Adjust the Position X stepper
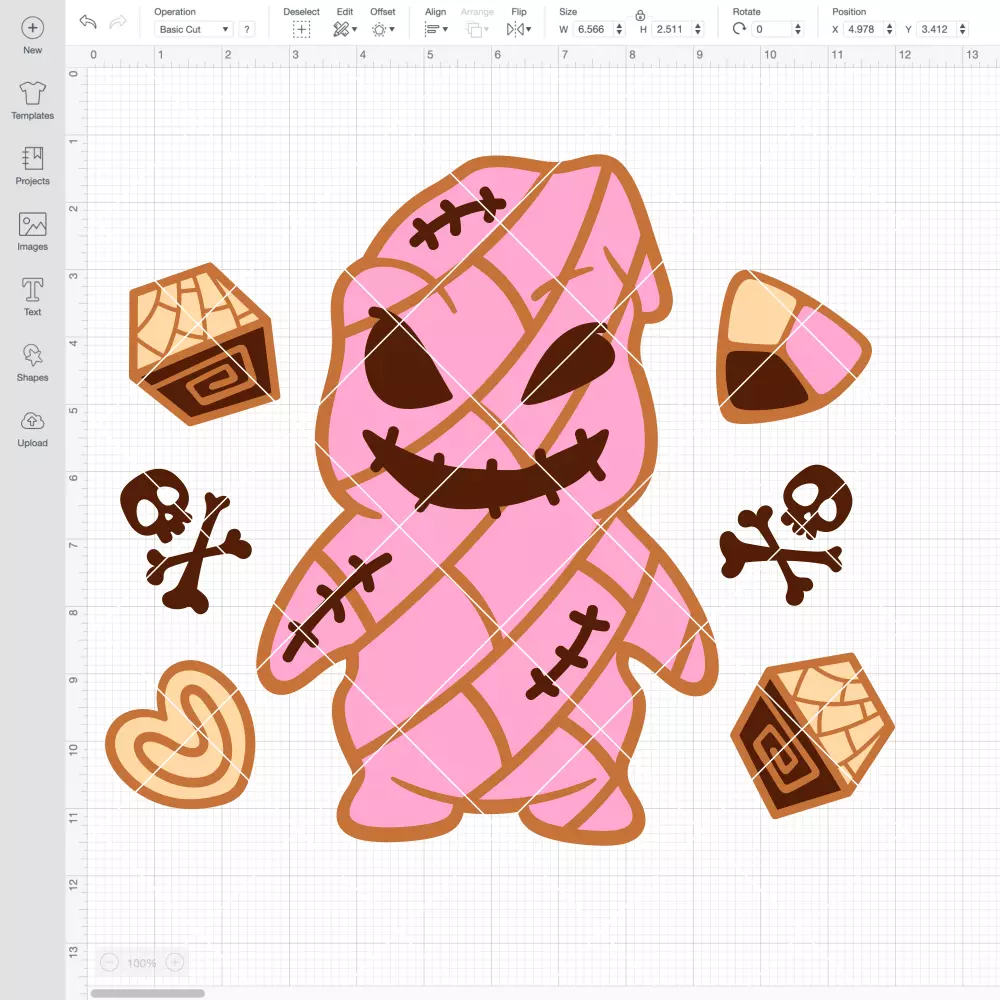 890,29
